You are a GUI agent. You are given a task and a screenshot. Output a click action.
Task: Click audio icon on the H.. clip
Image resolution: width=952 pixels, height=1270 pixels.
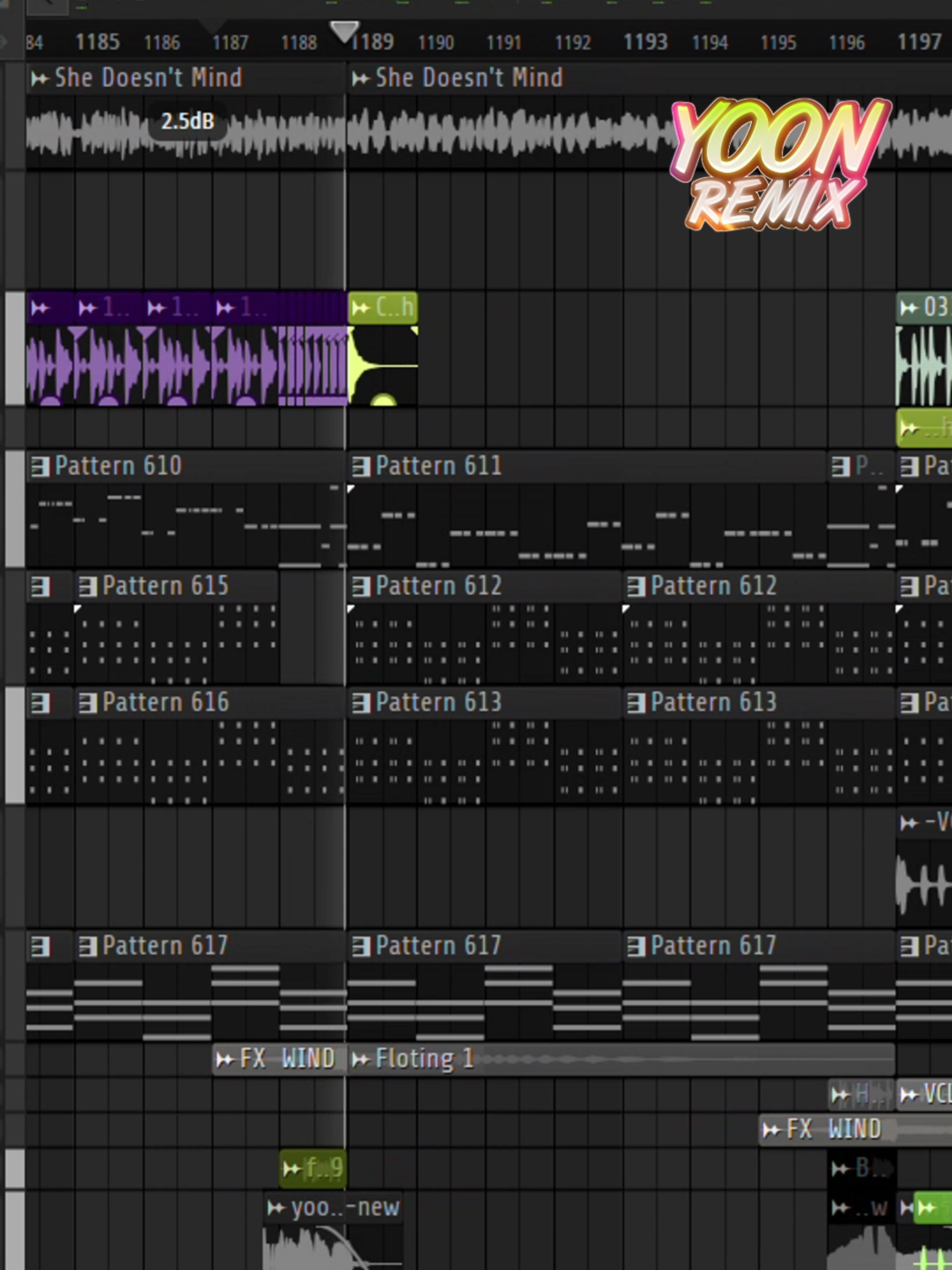click(x=841, y=1095)
